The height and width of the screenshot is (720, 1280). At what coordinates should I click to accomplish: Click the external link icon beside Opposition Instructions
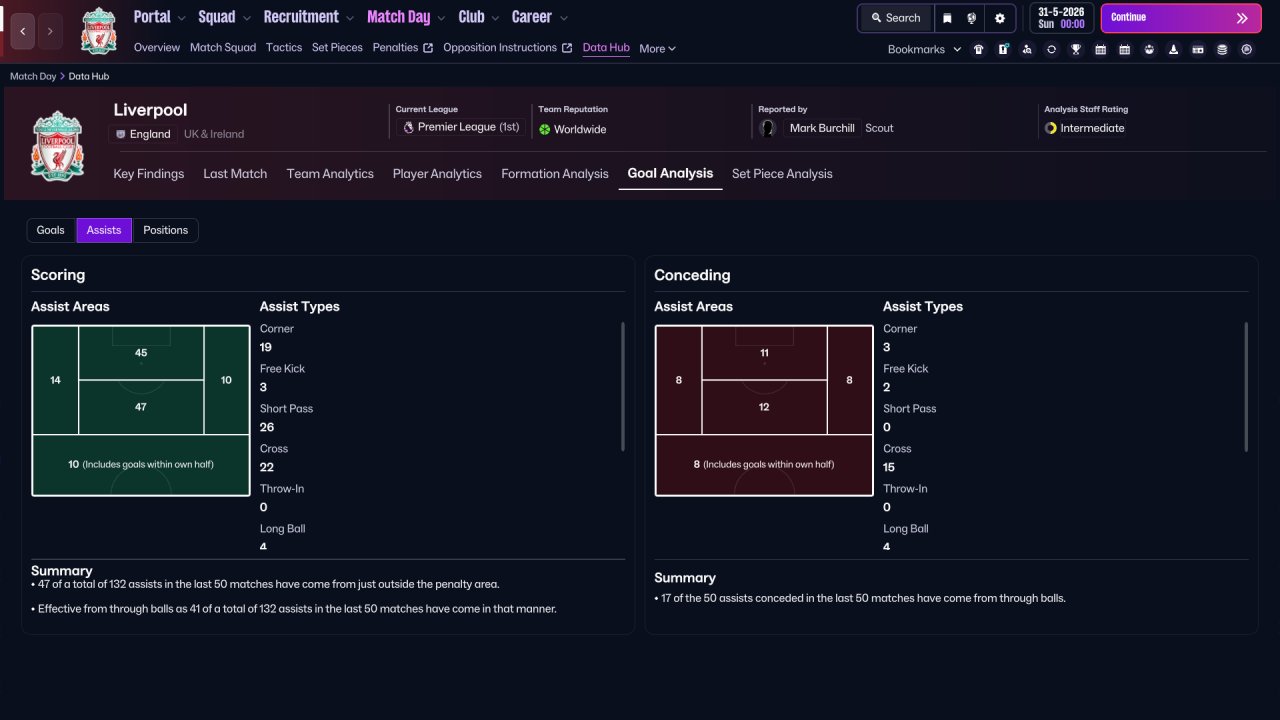(x=567, y=48)
